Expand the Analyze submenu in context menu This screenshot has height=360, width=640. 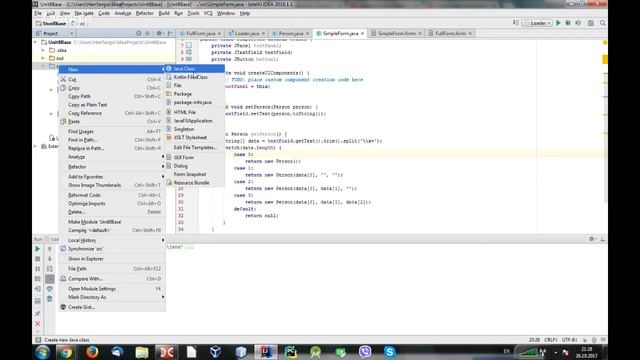coord(112,157)
